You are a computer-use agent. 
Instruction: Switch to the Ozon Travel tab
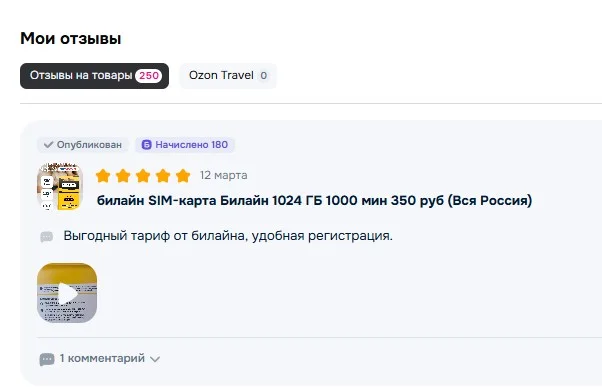228,76
